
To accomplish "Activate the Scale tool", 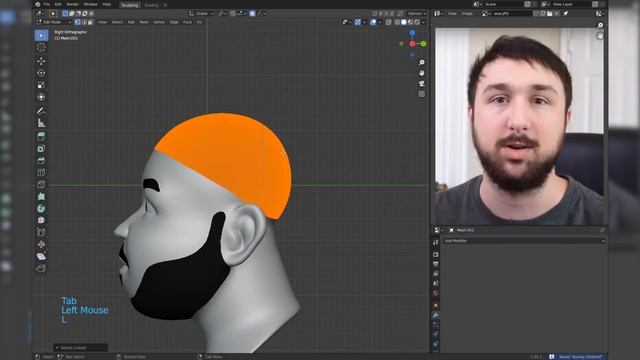I will [x=41, y=85].
